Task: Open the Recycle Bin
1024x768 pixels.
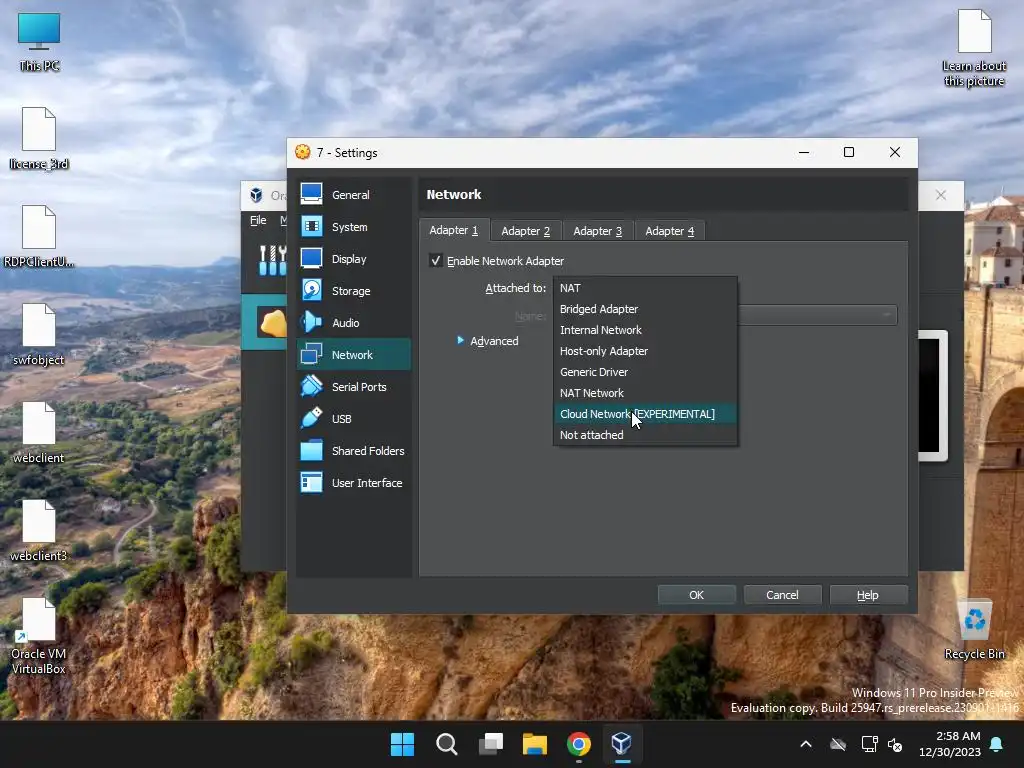Action: (x=974, y=630)
